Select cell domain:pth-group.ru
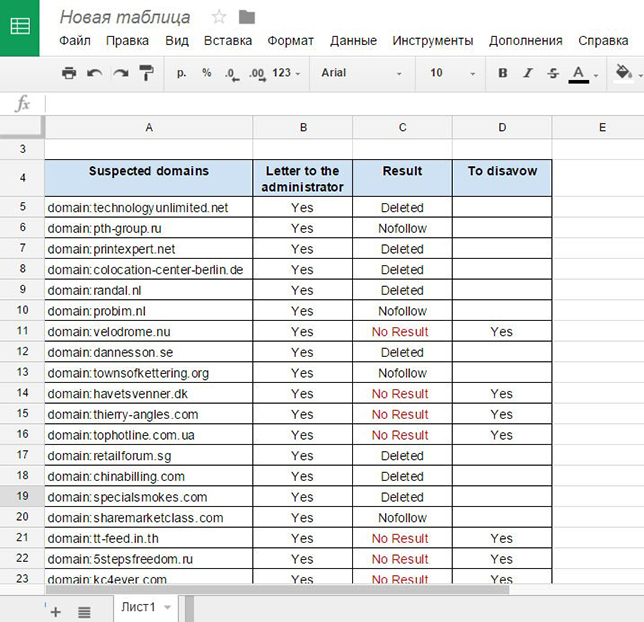Screen dimensions: 644x622 click(x=149, y=228)
